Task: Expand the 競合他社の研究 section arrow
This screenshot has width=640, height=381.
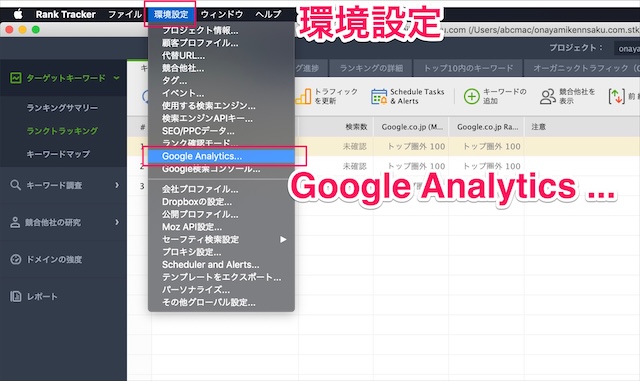Action: pos(117,222)
